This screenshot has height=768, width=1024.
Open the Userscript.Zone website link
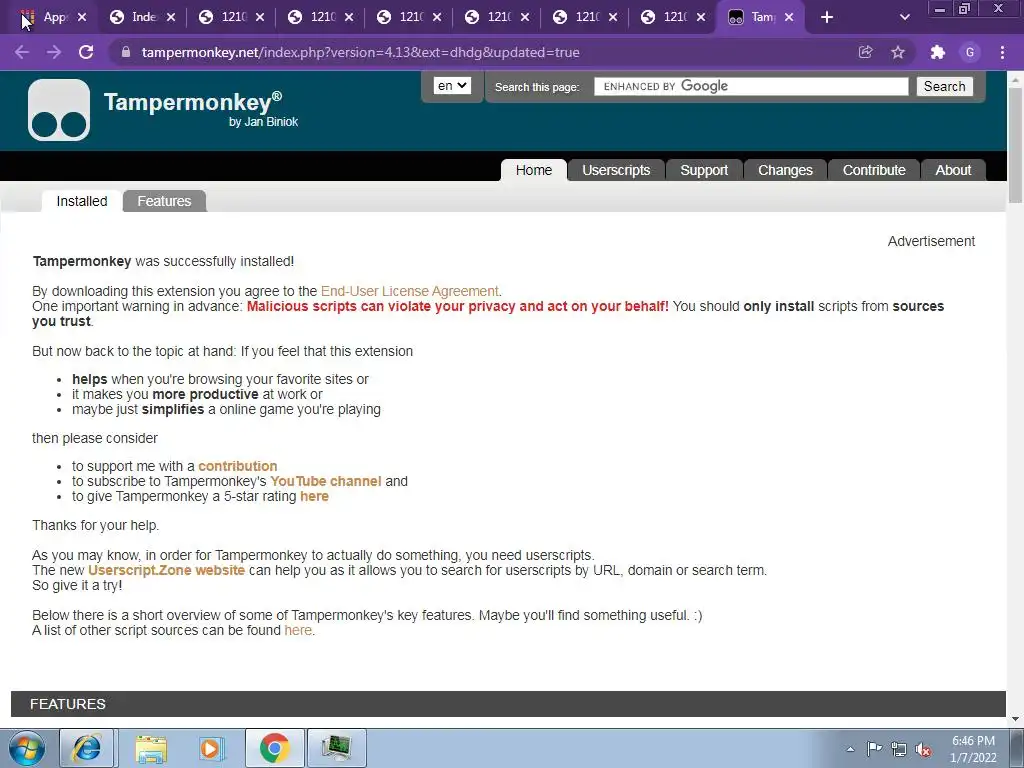pyautogui.click(x=167, y=570)
